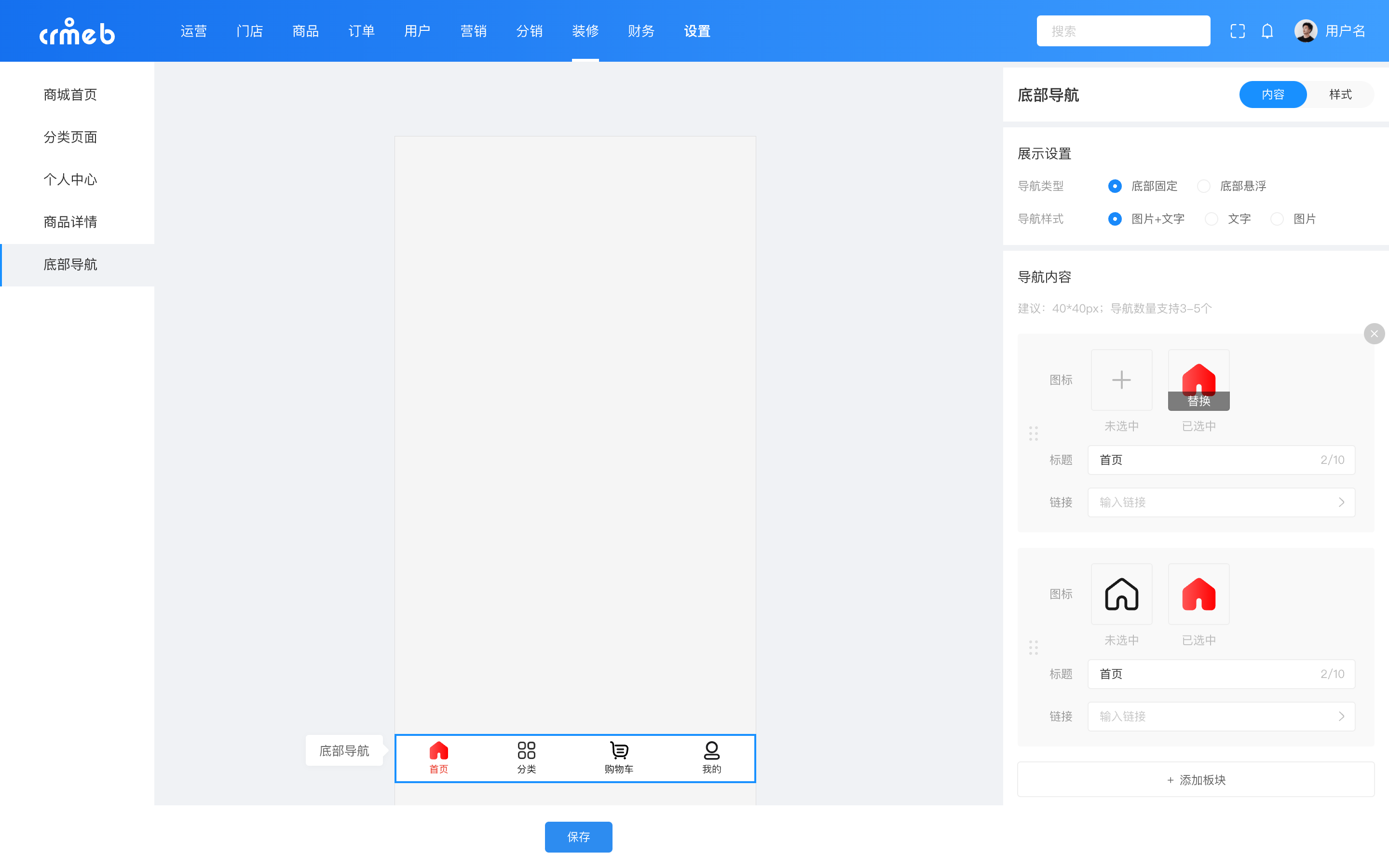Select 底部悬浮 navigation type
The height and width of the screenshot is (868, 1389).
pyautogui.click(x=1204, y=186)
